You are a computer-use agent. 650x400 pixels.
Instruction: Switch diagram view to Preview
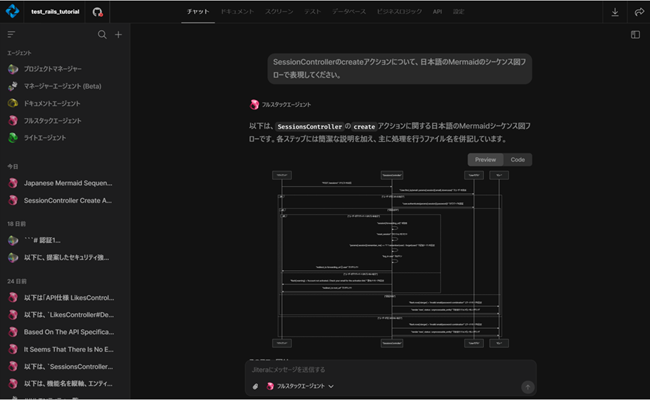click(x=485, y=159)
